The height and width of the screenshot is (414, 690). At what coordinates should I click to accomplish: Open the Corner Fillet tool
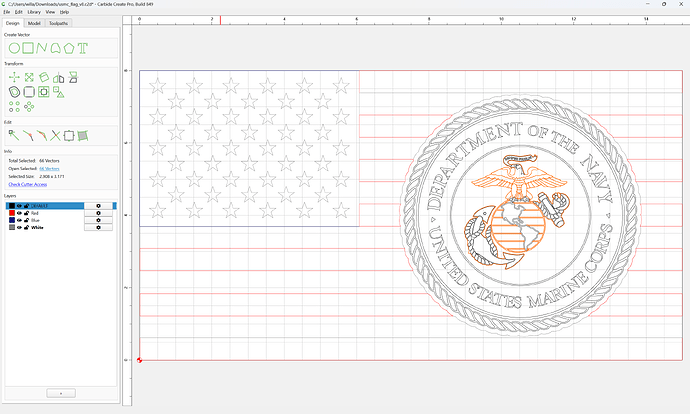[29, 92]
